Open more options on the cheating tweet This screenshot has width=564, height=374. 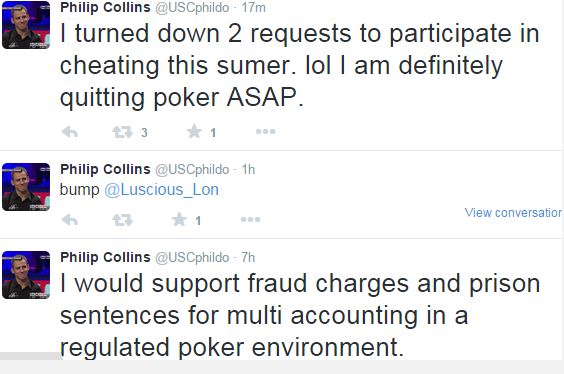click(x=265, y=132)
